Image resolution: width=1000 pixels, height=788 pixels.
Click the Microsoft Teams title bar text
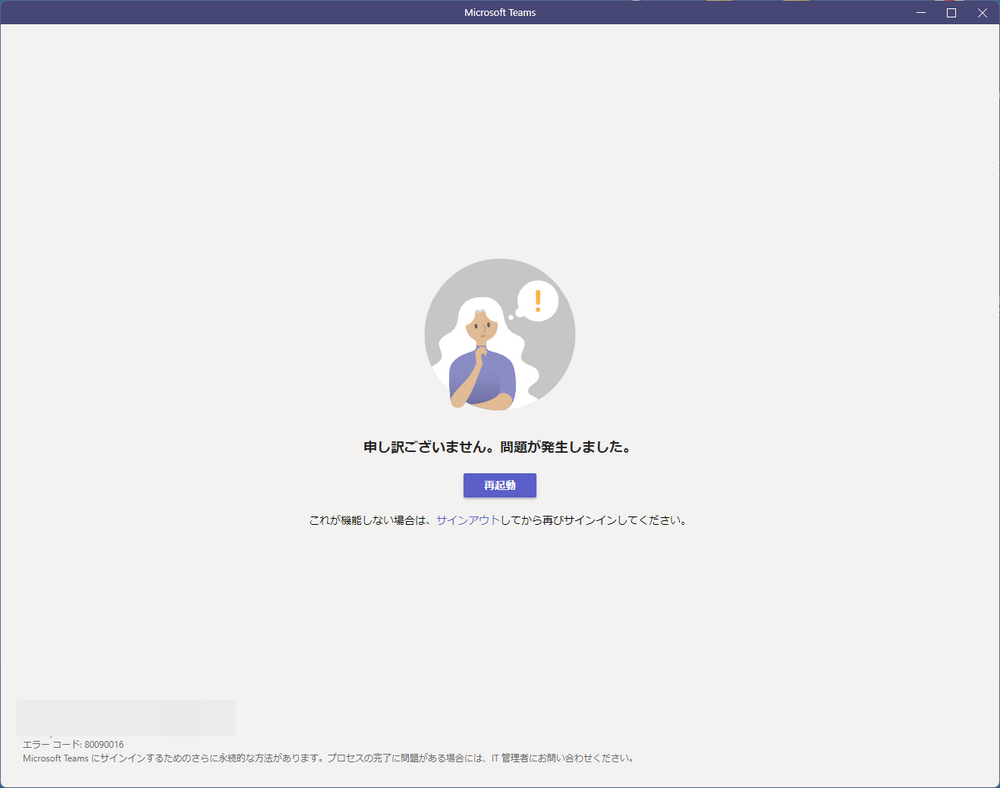point(500,12)
